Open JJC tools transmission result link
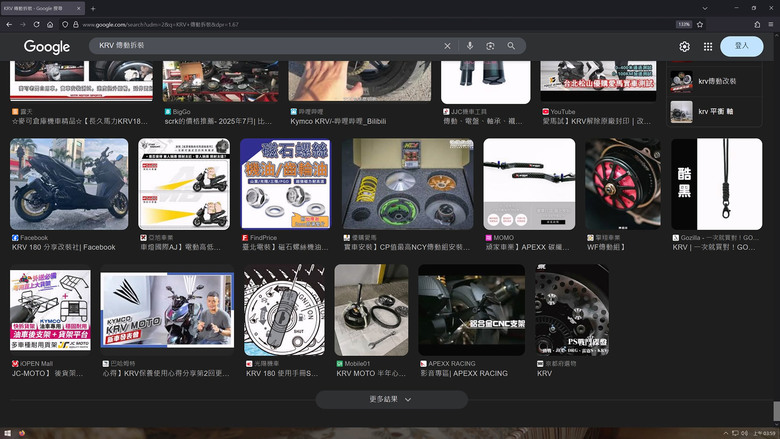Screen dimensions: 780x439 point(483,121)
